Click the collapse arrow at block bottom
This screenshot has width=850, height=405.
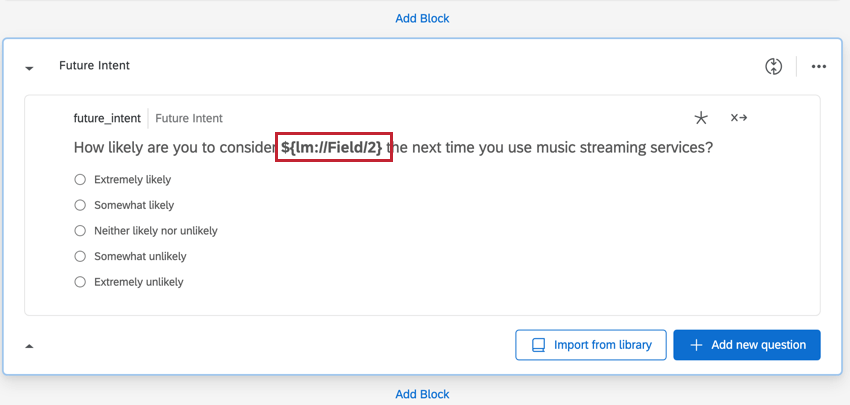click(29, 346)
